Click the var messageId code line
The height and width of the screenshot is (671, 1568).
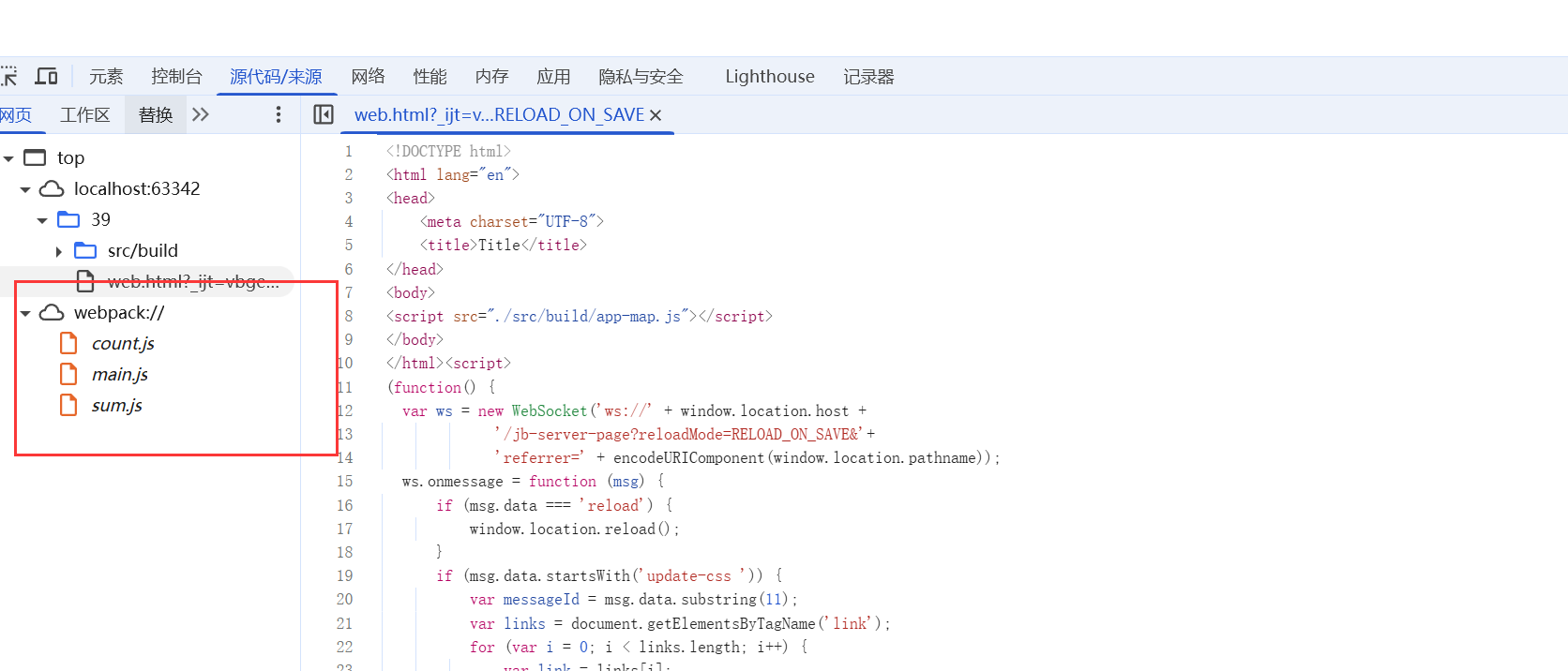(634, 599)
